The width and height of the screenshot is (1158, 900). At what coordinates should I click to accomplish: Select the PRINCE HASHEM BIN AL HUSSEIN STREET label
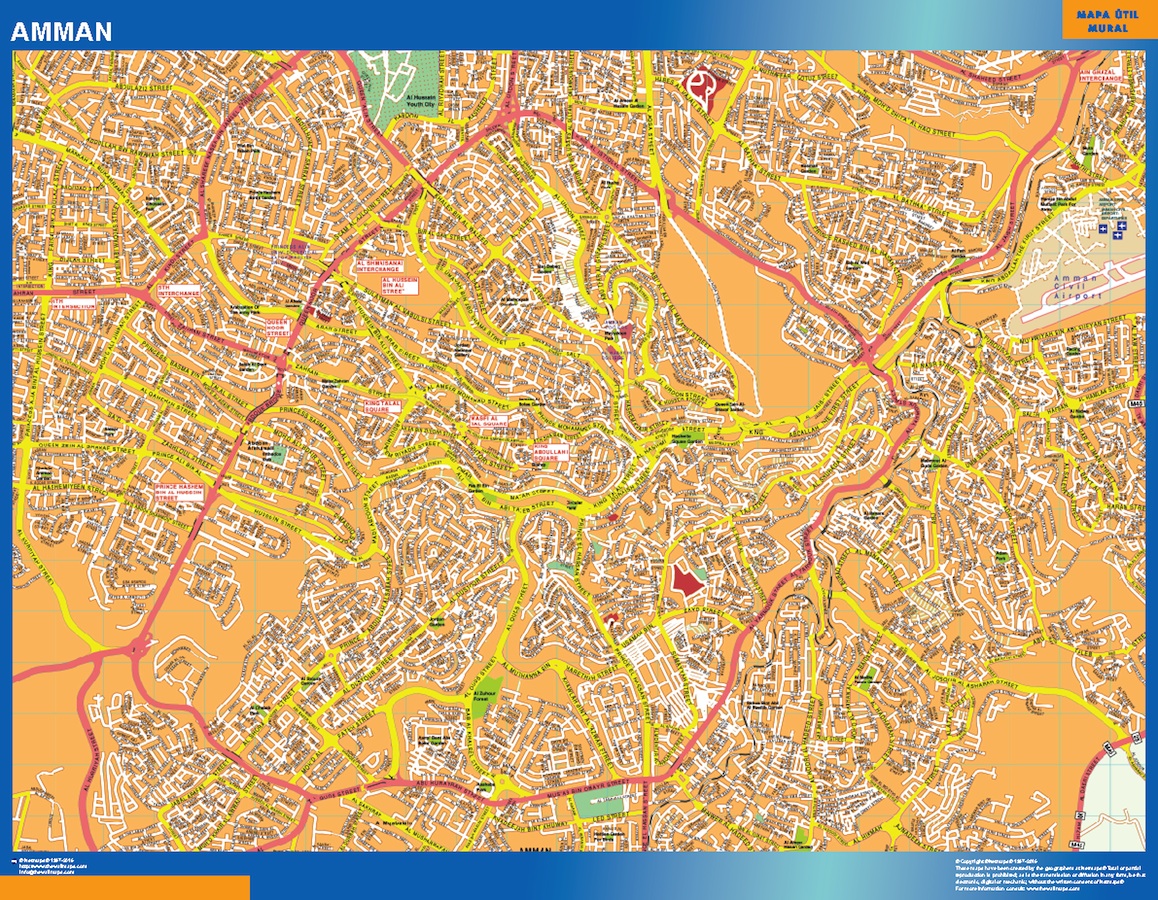179,492
